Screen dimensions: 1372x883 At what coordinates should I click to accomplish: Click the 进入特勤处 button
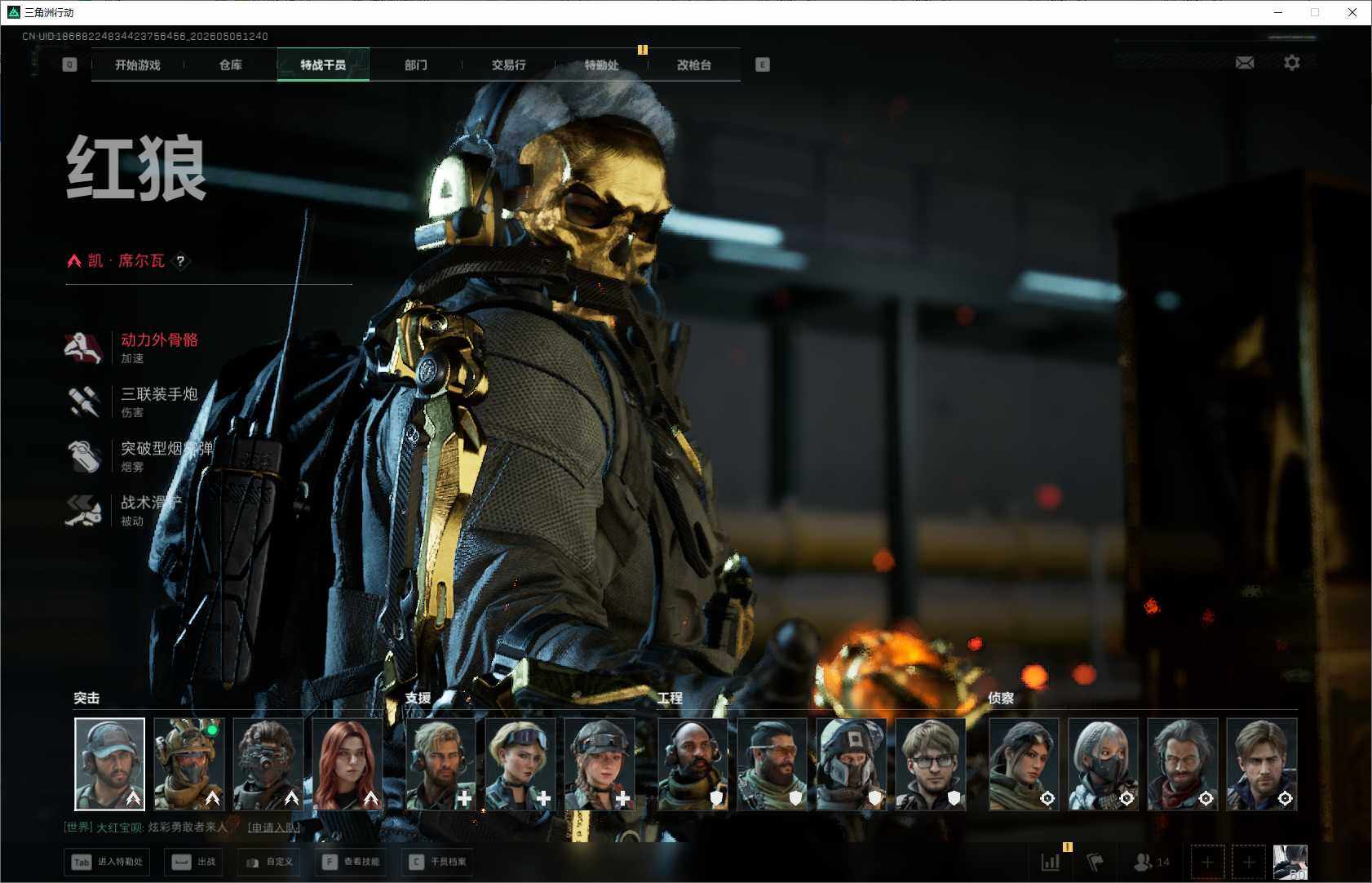coord(107,862)
